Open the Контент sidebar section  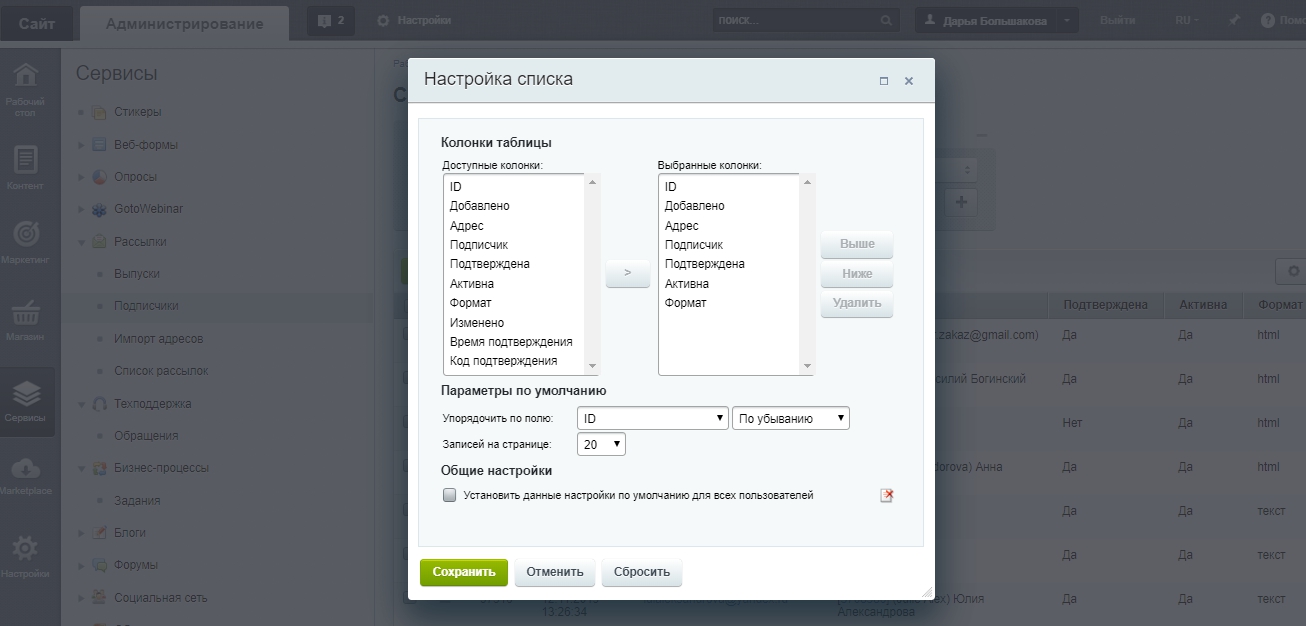[25, 165]
